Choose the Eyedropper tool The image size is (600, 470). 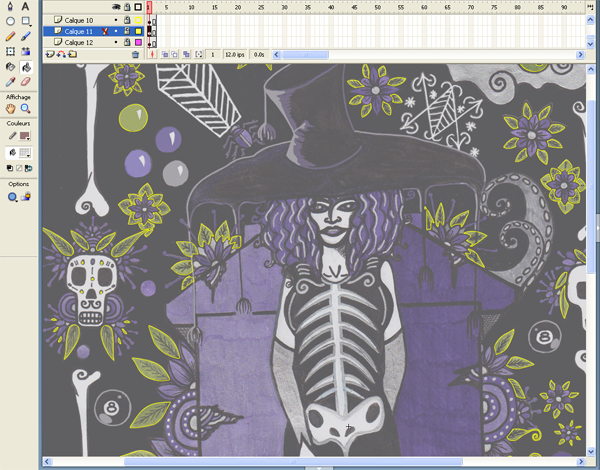click(10, 83)
